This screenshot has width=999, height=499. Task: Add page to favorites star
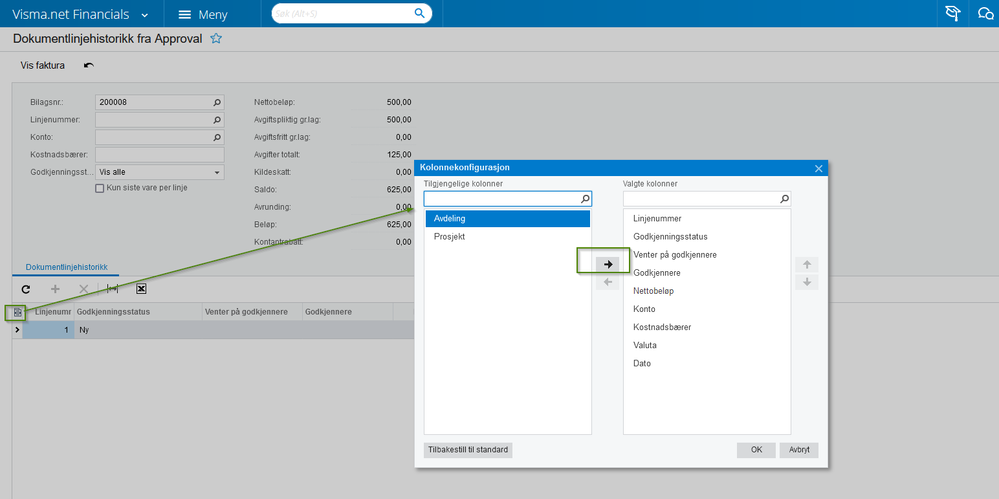point(216,39)
